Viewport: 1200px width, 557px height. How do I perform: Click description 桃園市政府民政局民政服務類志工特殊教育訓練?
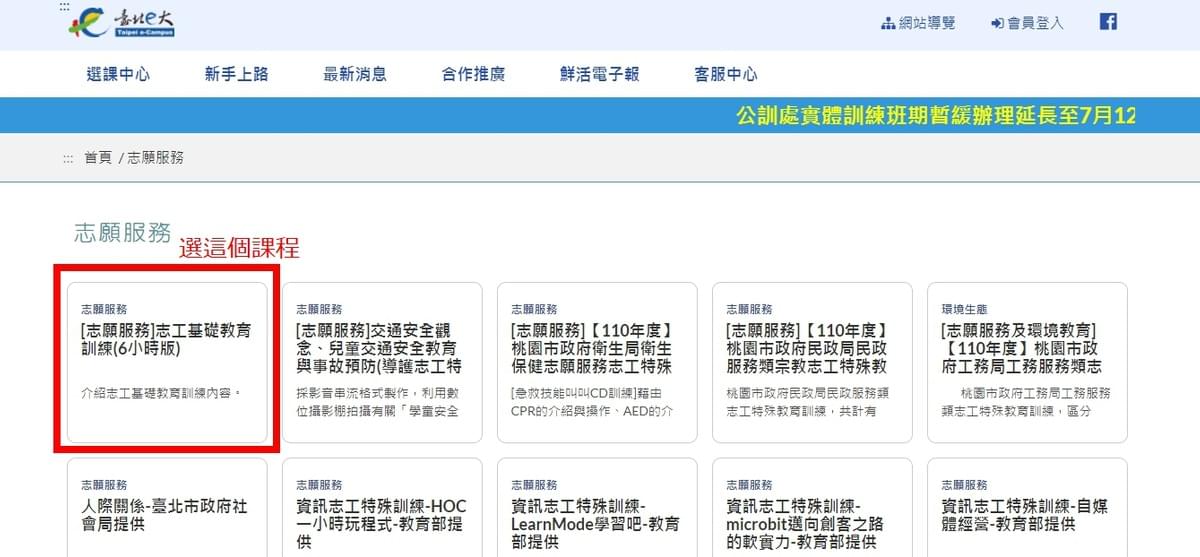(806, 402)
